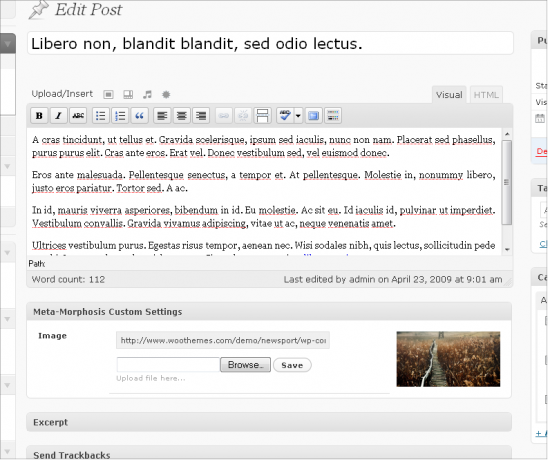Toggle bold formatting in editor toolbar
This screenshot has width=550, height=462.
click(x=39, y=115)
